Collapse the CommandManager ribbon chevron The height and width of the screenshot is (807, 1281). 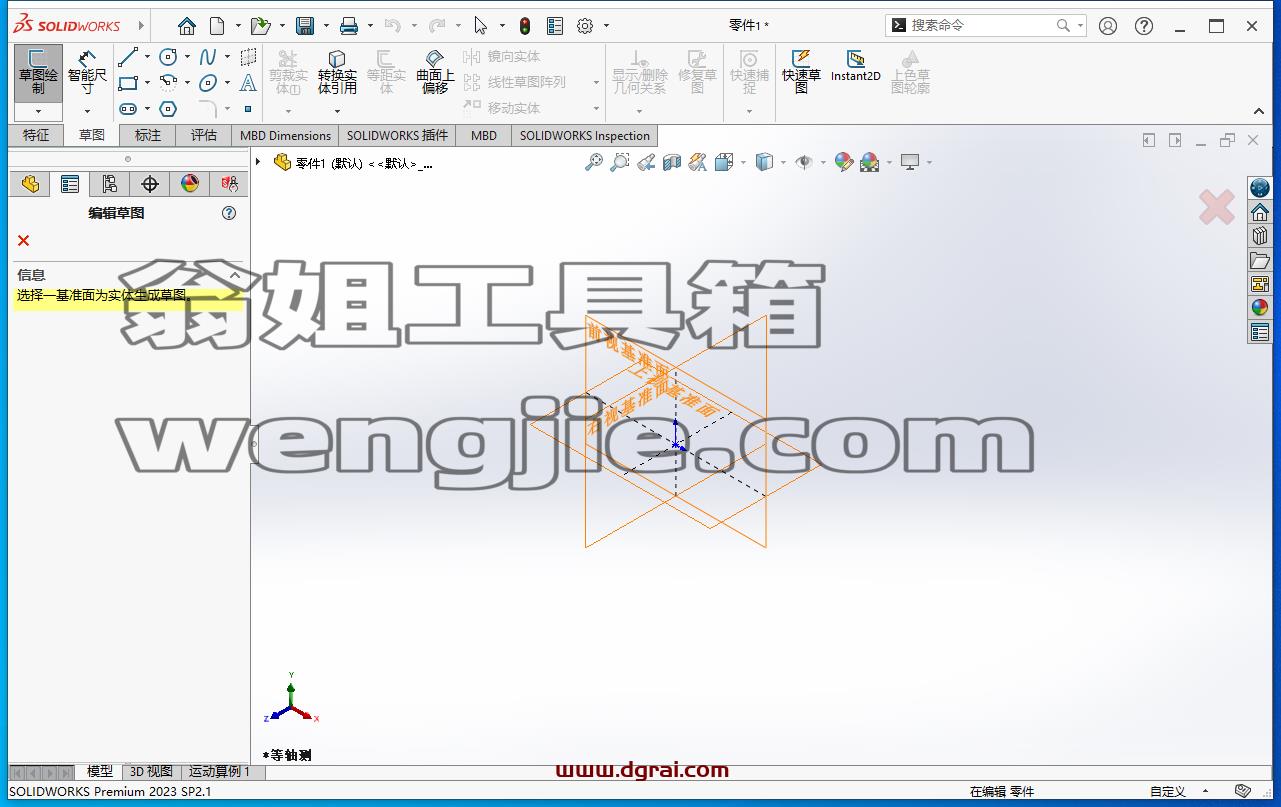(1259, 111)
